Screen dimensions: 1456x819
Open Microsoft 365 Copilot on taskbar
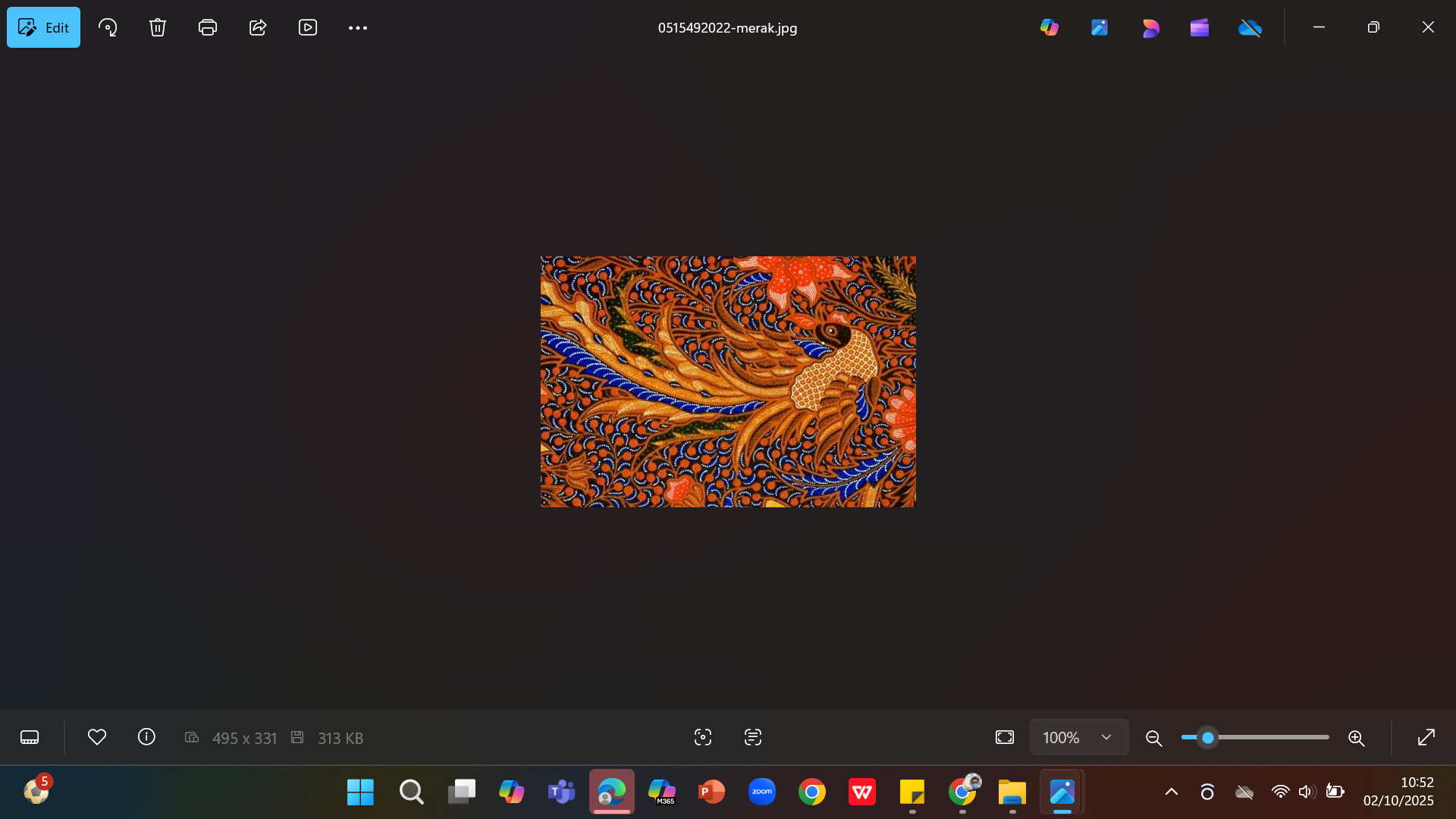coord(661,792)
